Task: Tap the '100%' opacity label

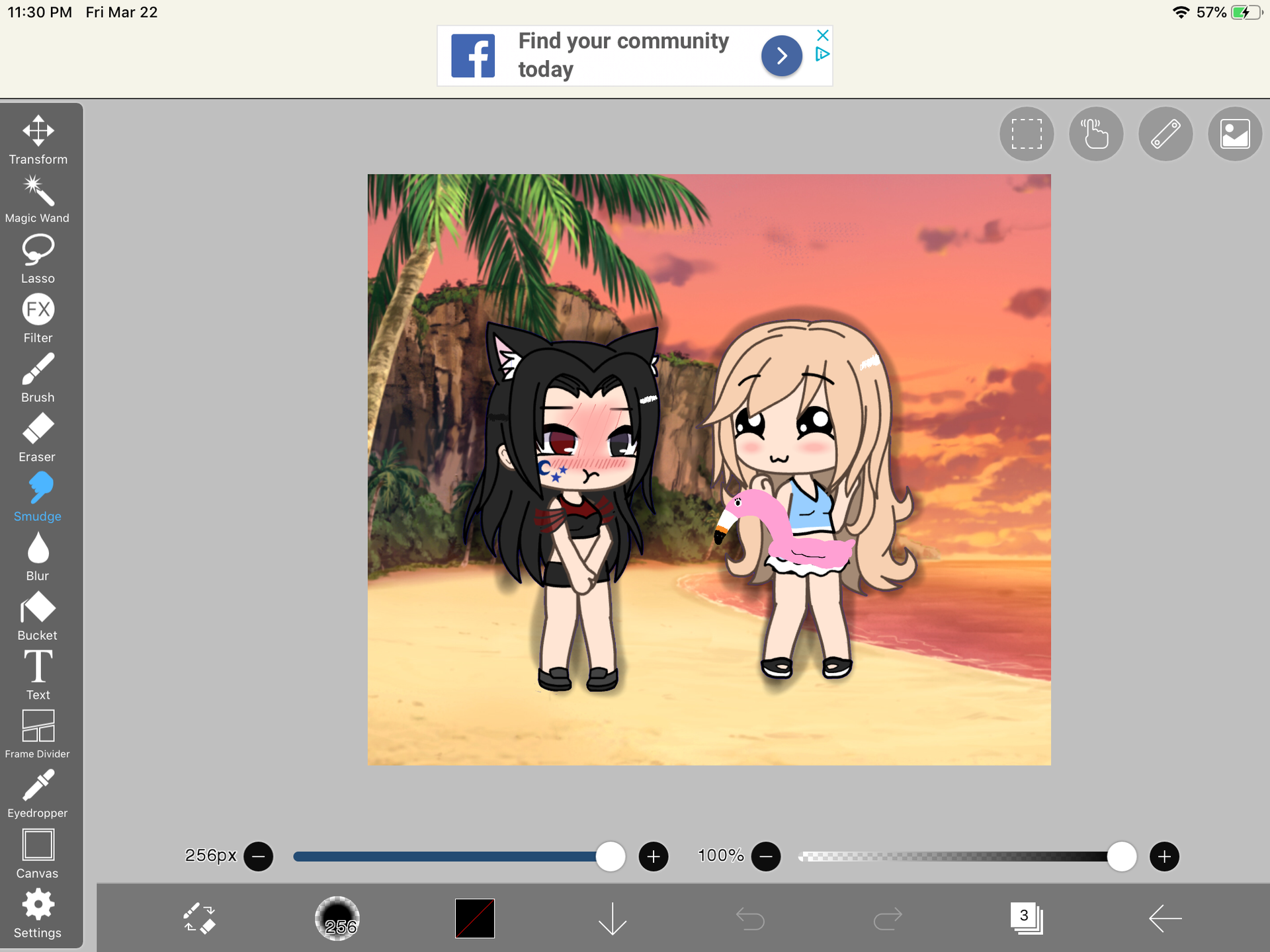Action: click(721, 855)
